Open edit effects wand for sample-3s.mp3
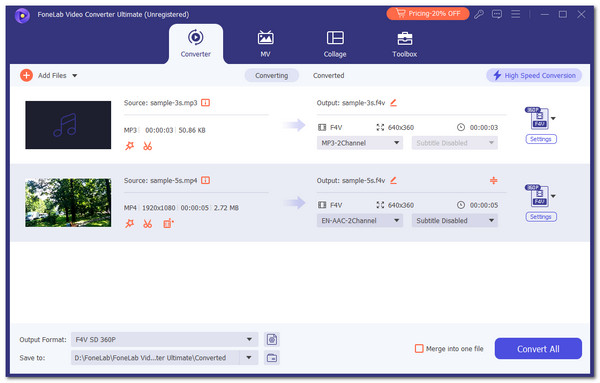Screen dimensions: 600x383 (130, 146)
